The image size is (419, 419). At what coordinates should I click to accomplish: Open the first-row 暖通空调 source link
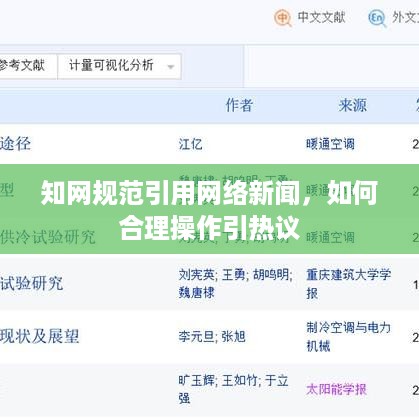point(330,144)
